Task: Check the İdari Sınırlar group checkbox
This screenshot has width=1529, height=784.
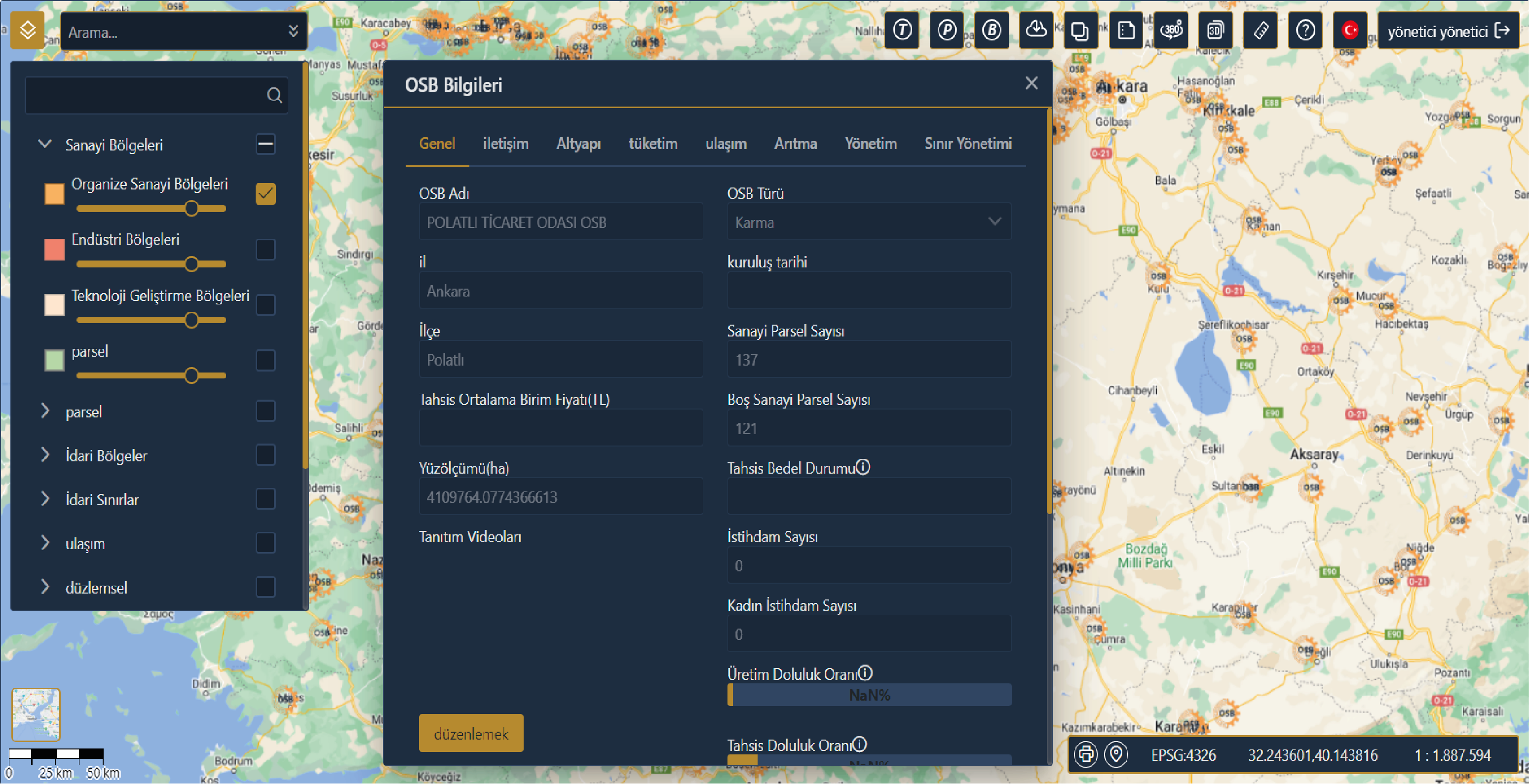Action: click(266, 499)
